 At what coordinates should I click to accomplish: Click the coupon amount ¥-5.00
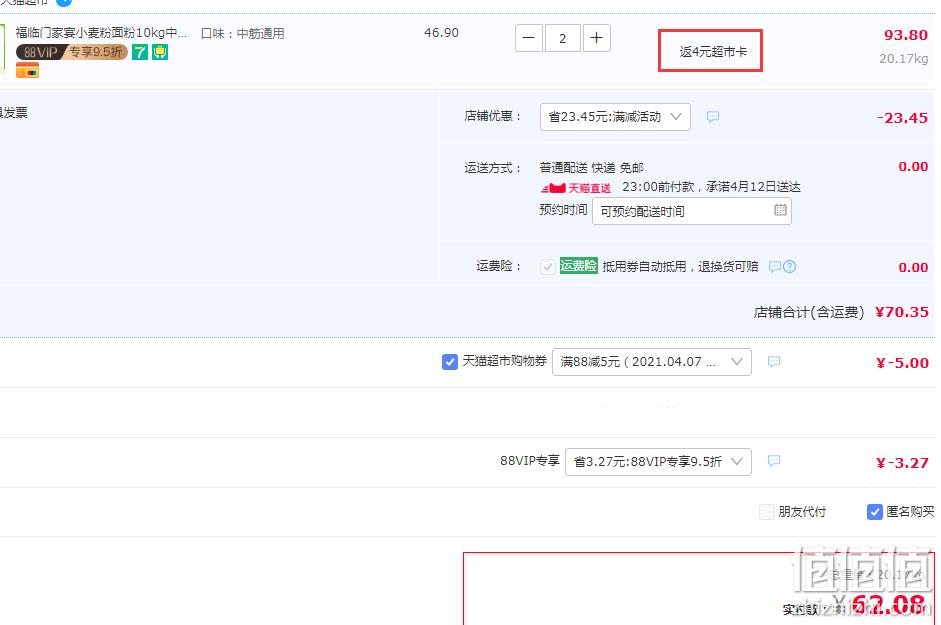click(902, 363)
